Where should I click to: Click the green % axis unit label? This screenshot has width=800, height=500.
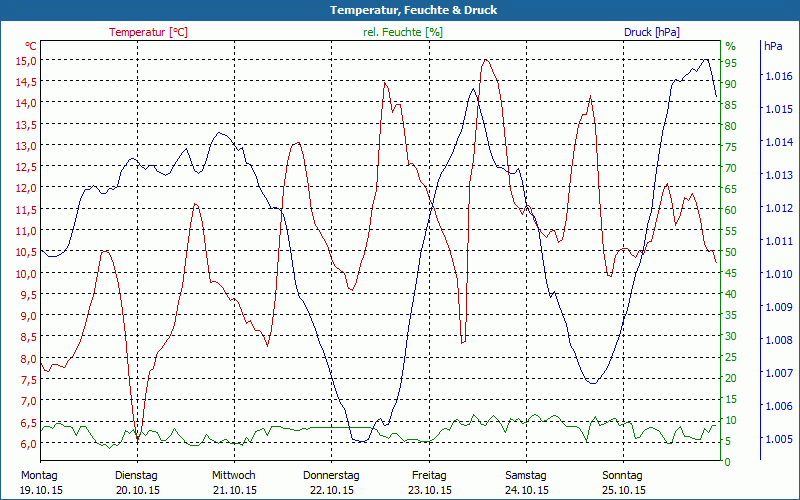(x=730, y=46)
